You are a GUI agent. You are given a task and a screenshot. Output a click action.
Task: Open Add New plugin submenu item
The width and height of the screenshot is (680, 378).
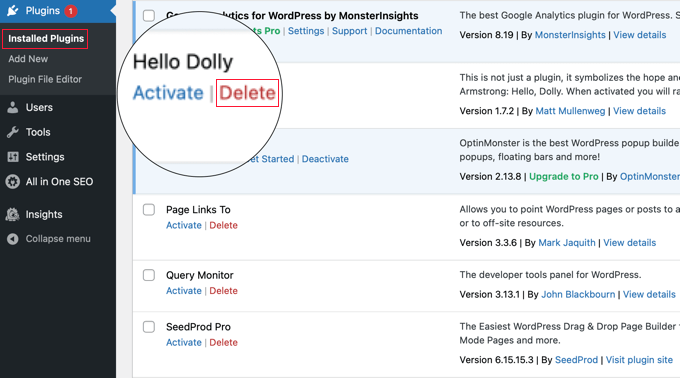28,59
